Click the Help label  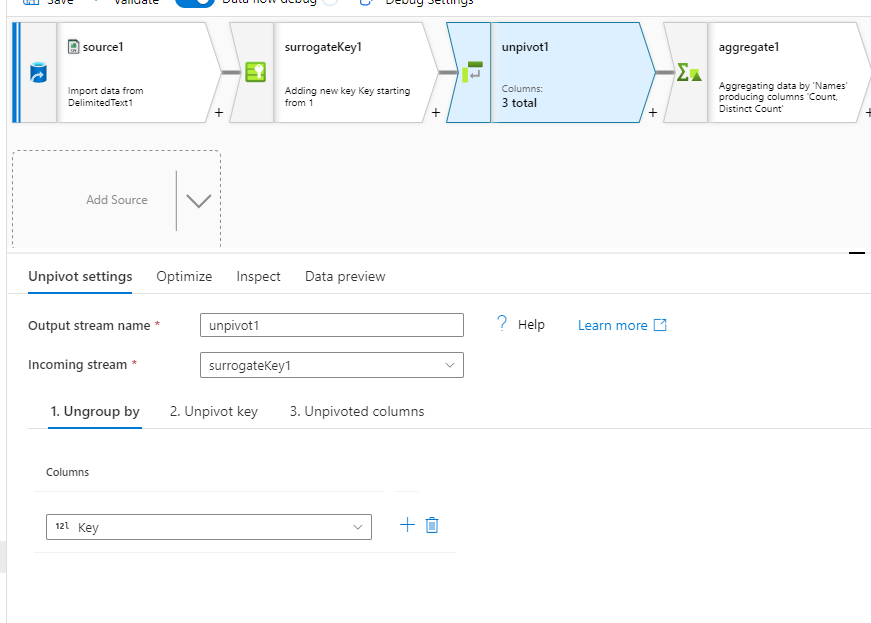[x=531, y=325]
